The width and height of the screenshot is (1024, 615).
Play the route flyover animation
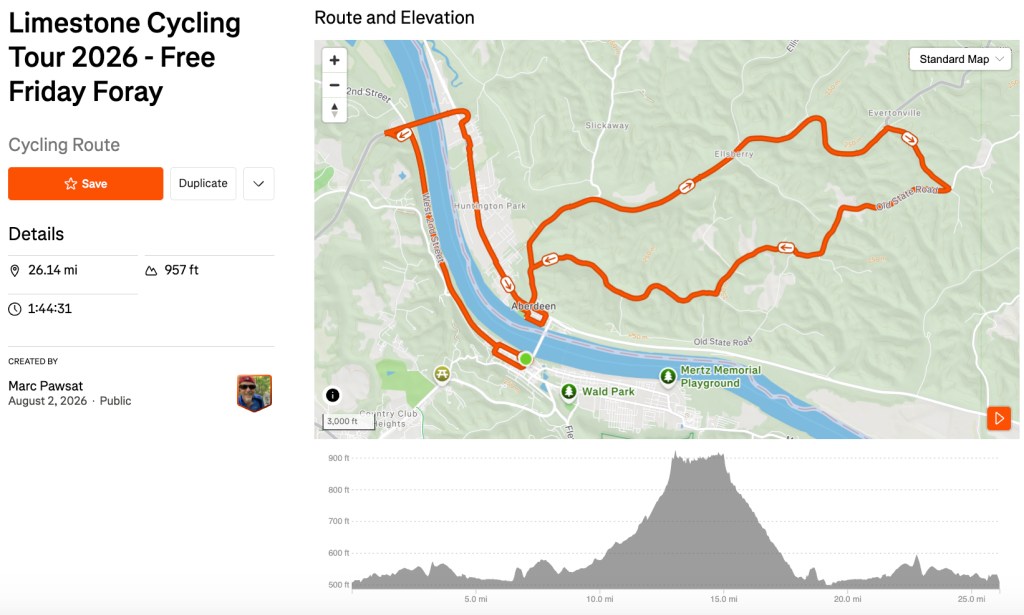[999, 418]
